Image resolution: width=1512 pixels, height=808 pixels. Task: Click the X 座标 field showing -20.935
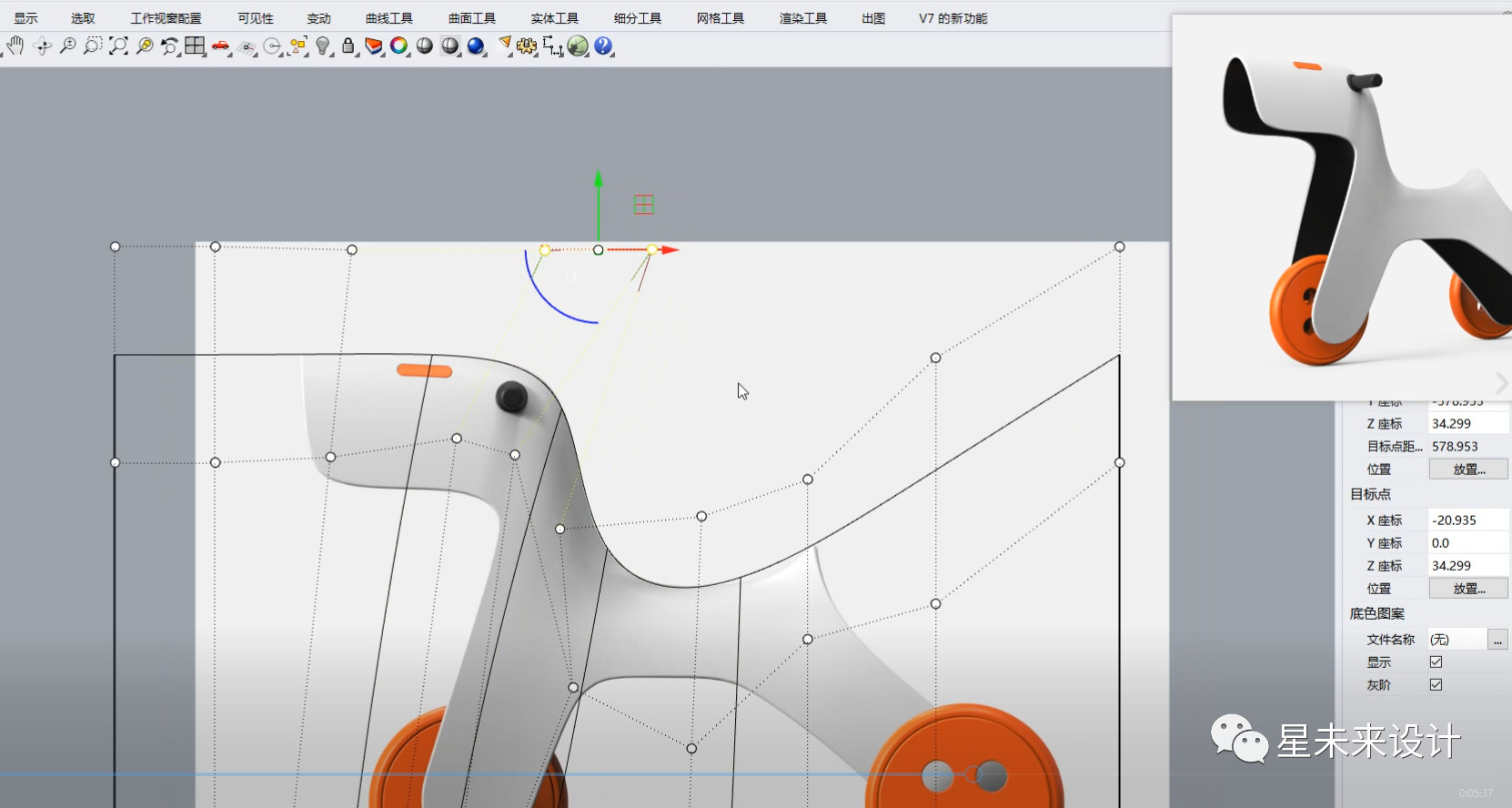click(x=1468, y=520)
